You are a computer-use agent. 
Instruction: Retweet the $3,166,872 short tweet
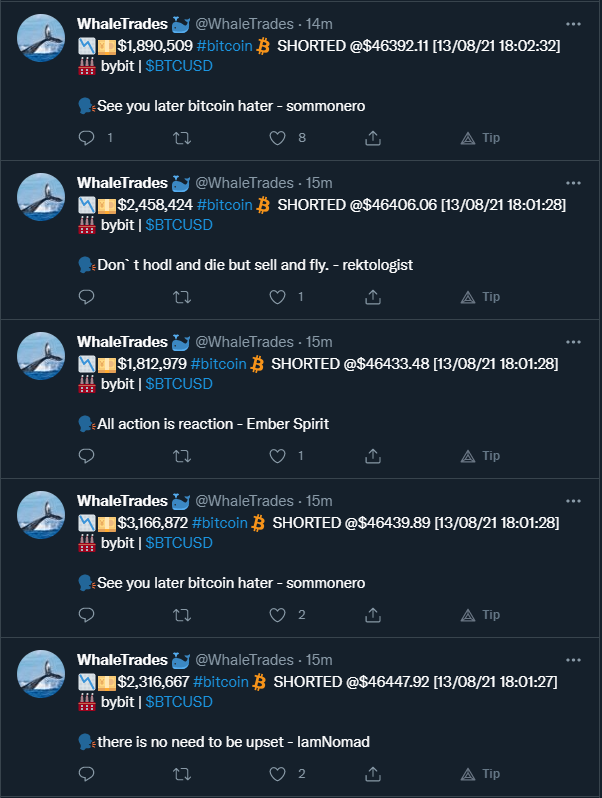[x=182, y=615]
